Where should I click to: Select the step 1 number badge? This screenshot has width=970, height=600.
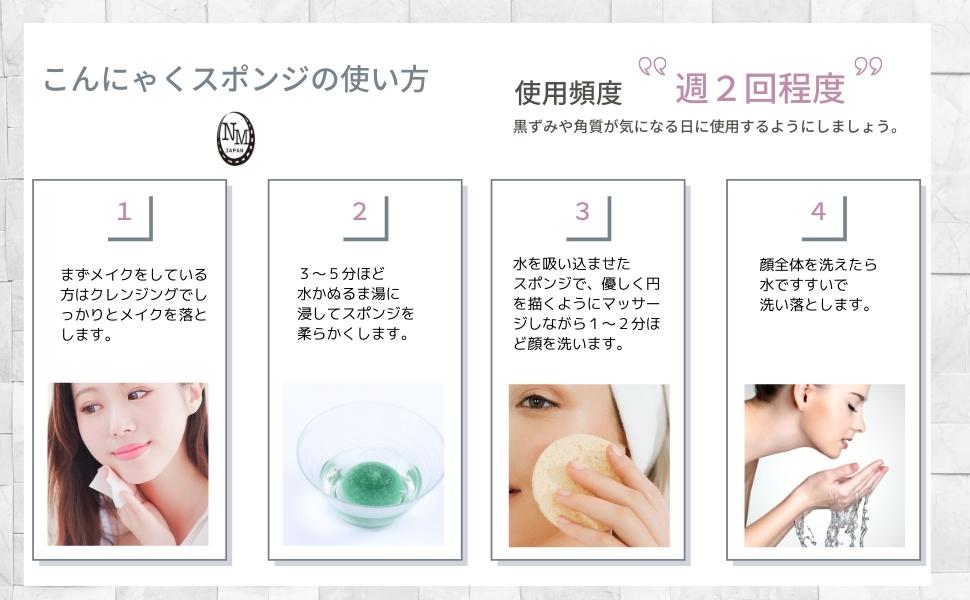click(x=131, y=218)
